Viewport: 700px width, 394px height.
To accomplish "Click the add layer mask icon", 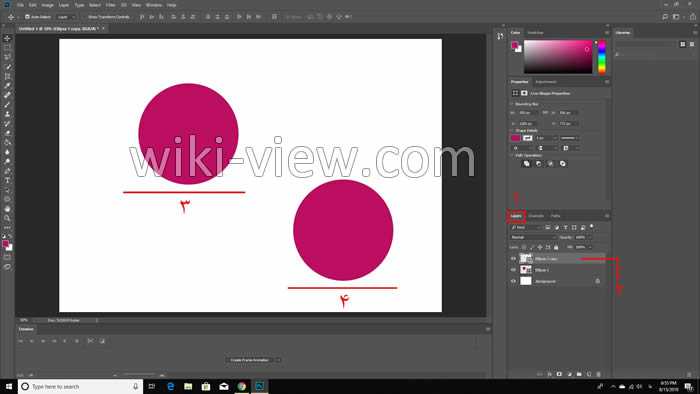I will tap(559, 374).
